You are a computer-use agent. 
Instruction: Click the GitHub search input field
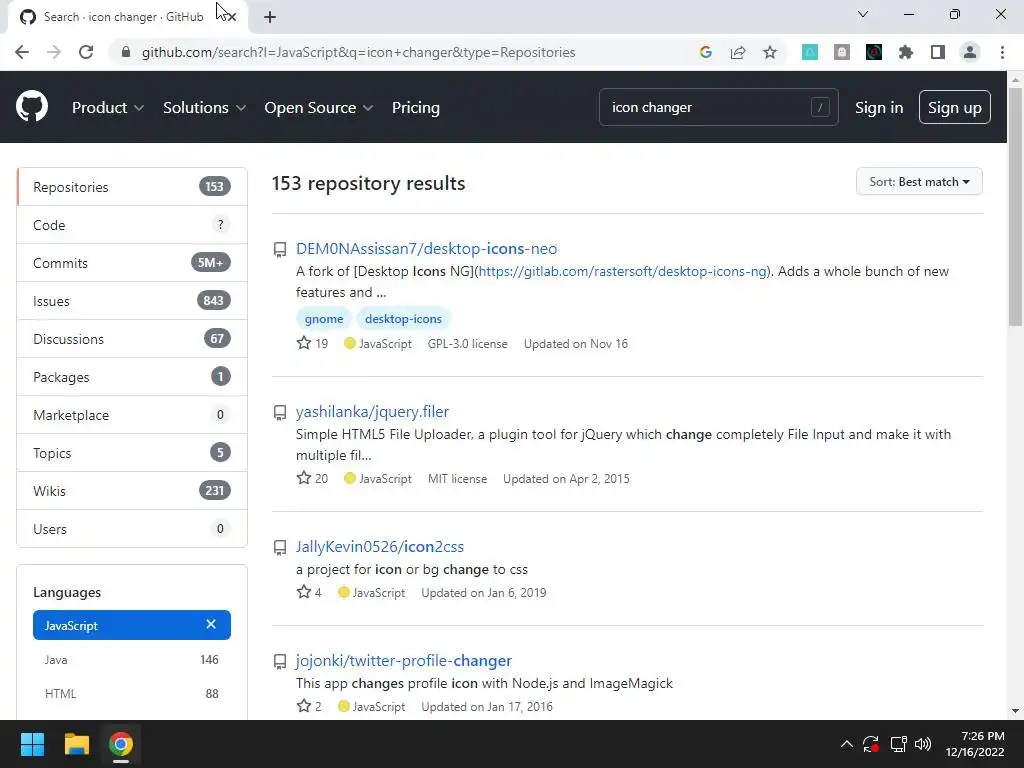[718, 107]
